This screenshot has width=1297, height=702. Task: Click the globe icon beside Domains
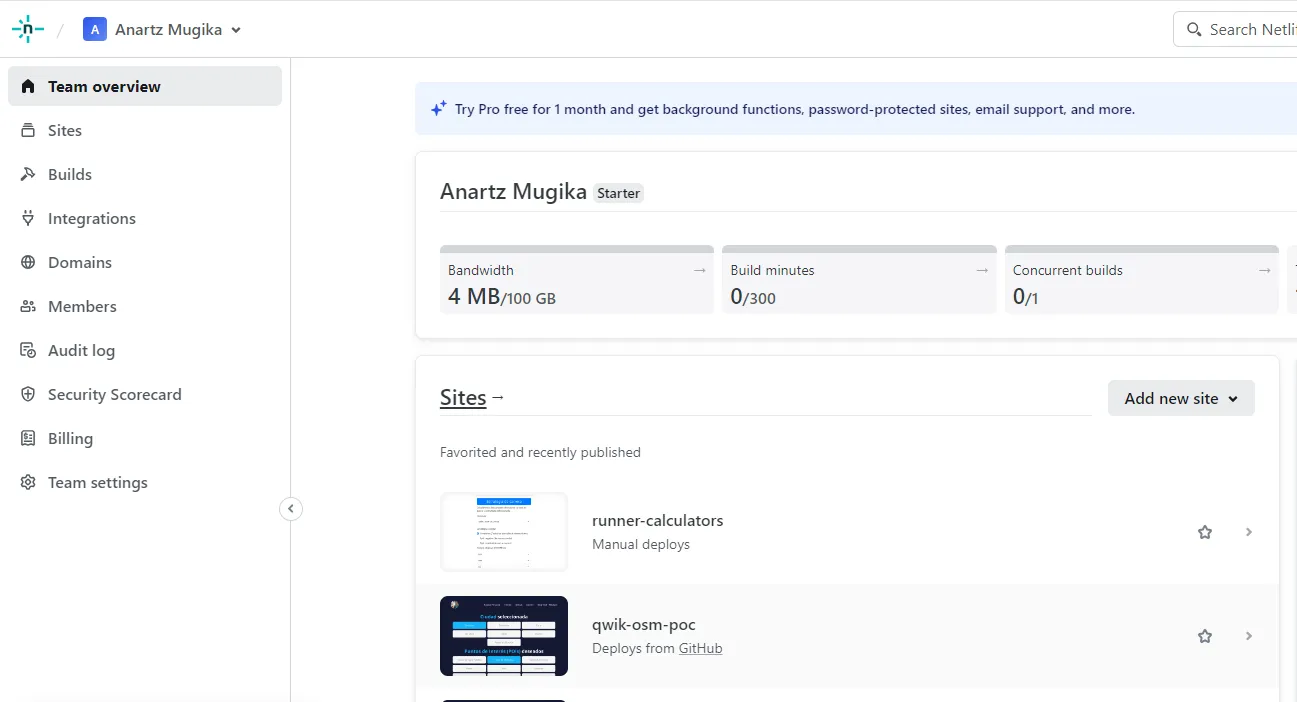28,262
